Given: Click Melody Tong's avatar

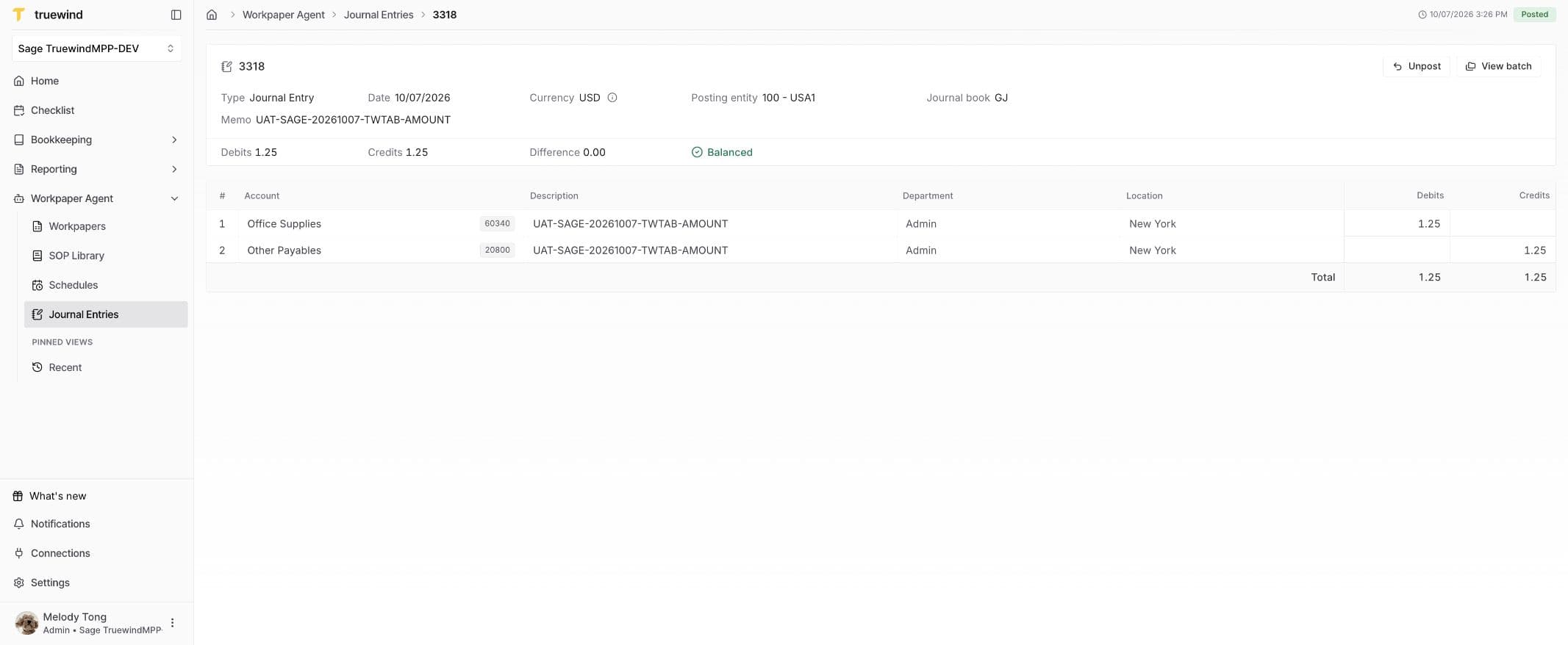Looking at the screenshot, I should click(27, 623).
